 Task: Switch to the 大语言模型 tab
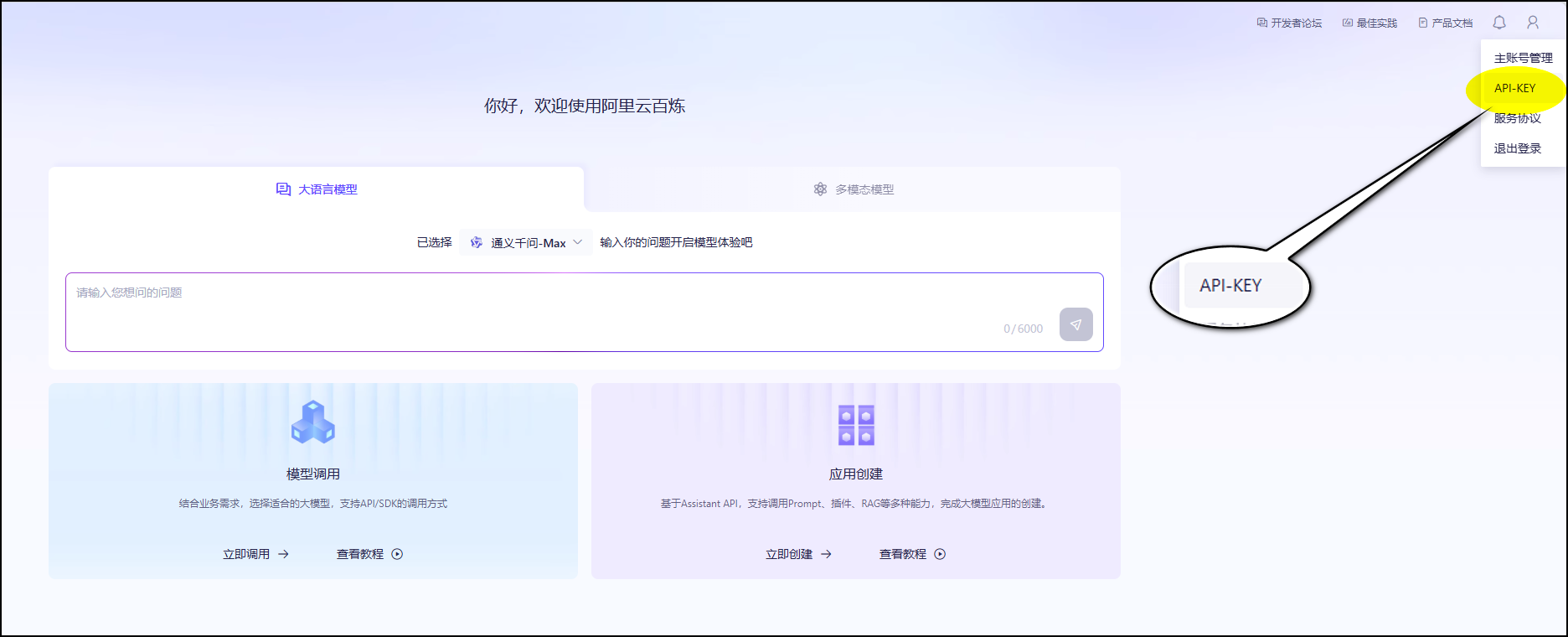(317, 189)
